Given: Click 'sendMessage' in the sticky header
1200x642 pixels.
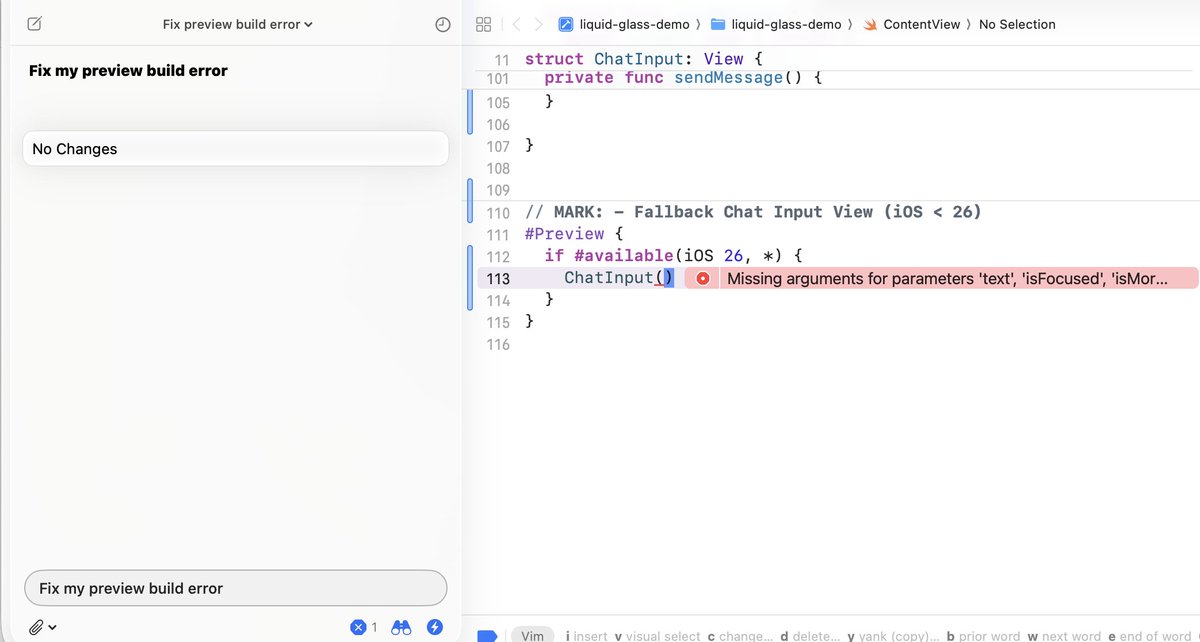Looking at the screenshot, I should click(727, 77).
